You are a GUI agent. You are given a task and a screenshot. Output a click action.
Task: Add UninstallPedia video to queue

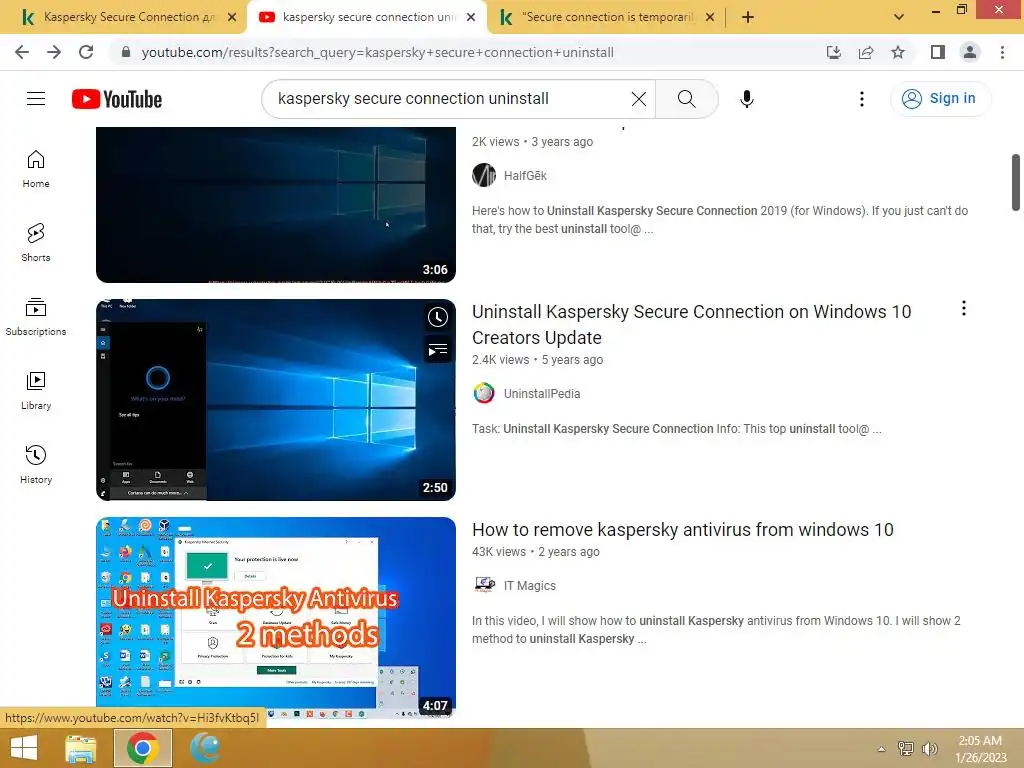pos(438,350)
